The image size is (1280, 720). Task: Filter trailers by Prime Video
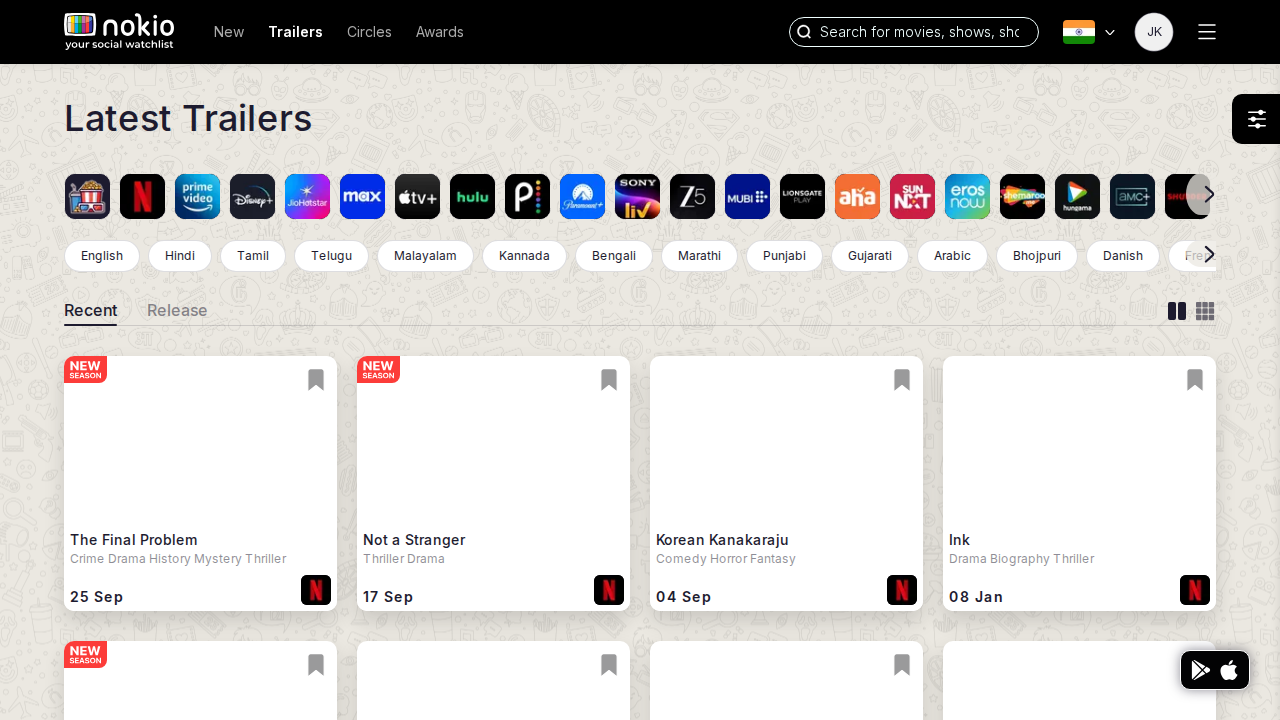(197, 196)
